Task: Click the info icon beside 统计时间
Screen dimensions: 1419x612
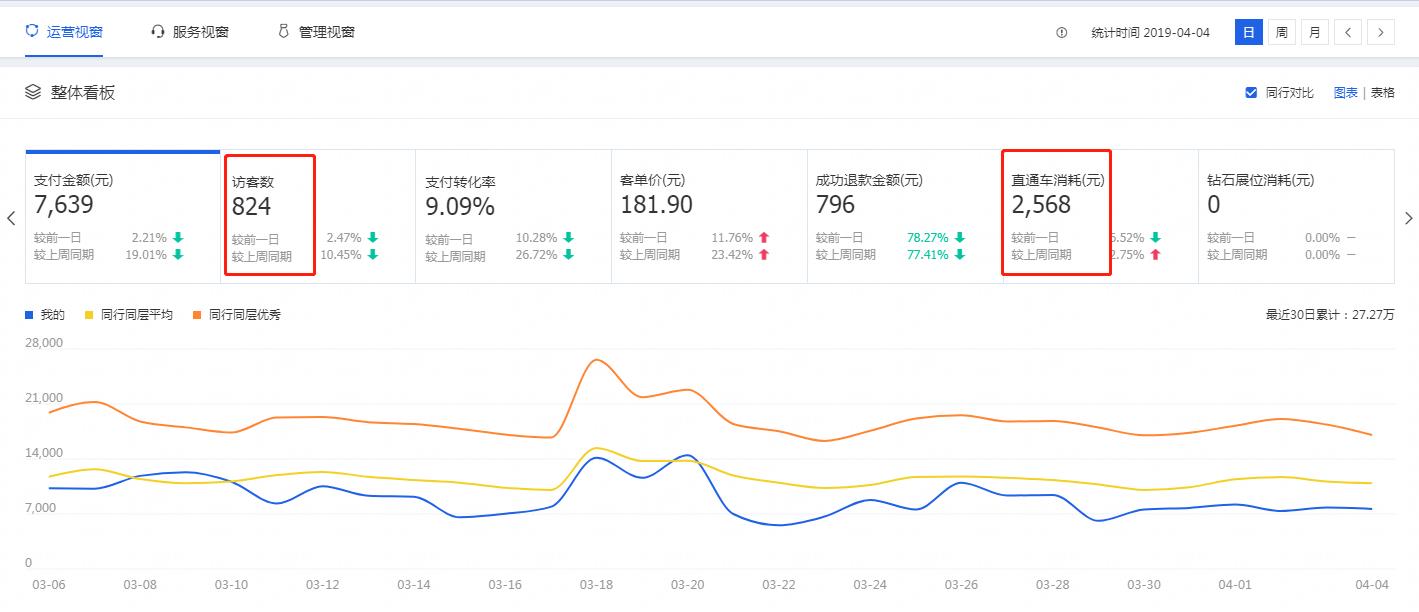Action: [1061, 33]
